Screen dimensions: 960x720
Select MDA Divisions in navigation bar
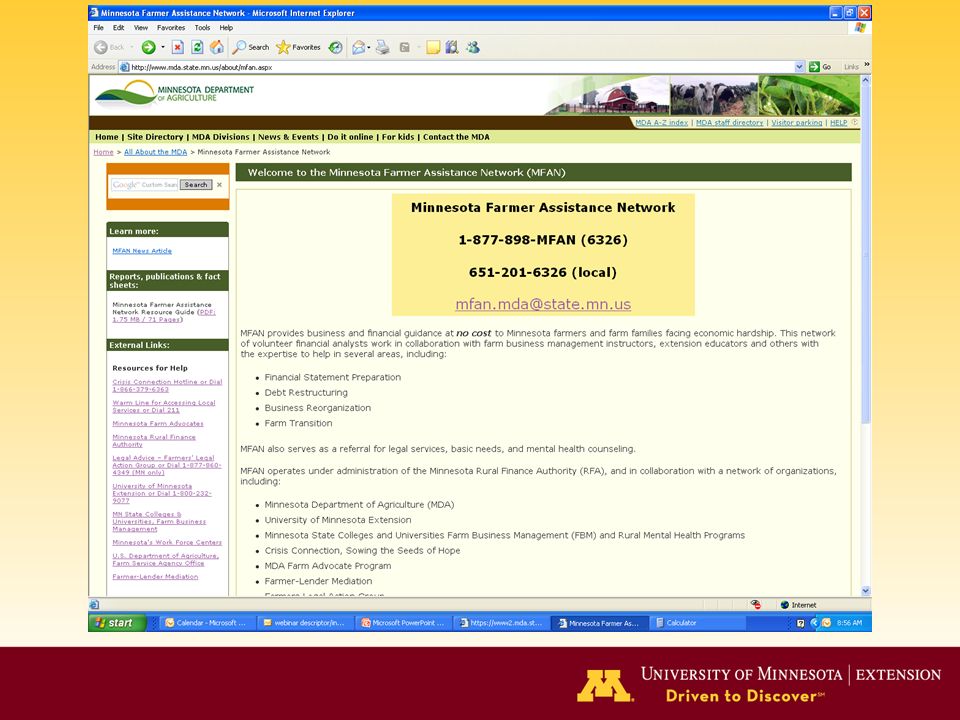tap(221, 137)
